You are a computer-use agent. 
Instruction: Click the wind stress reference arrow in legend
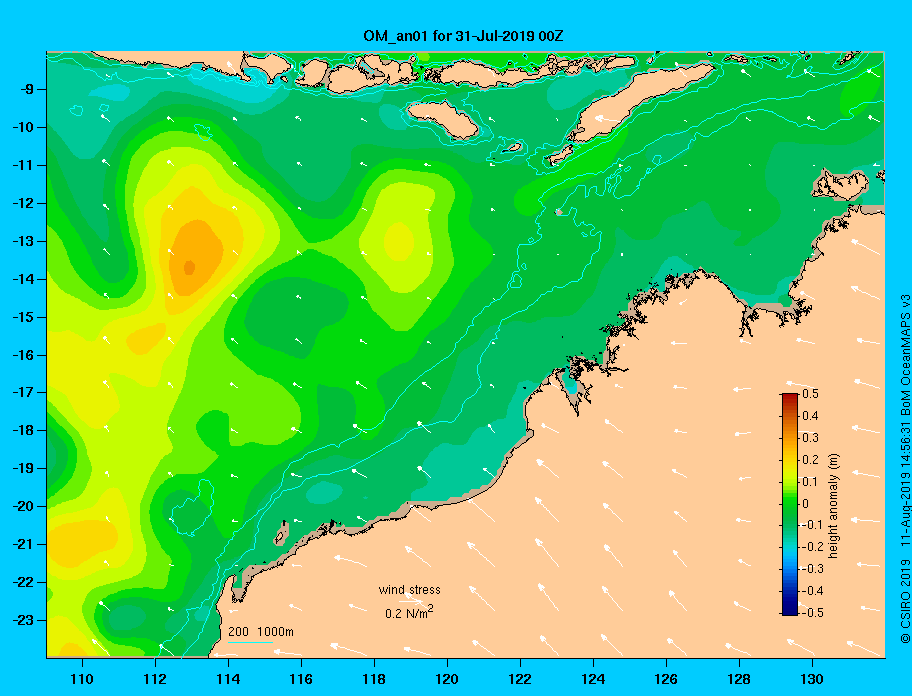413,601
